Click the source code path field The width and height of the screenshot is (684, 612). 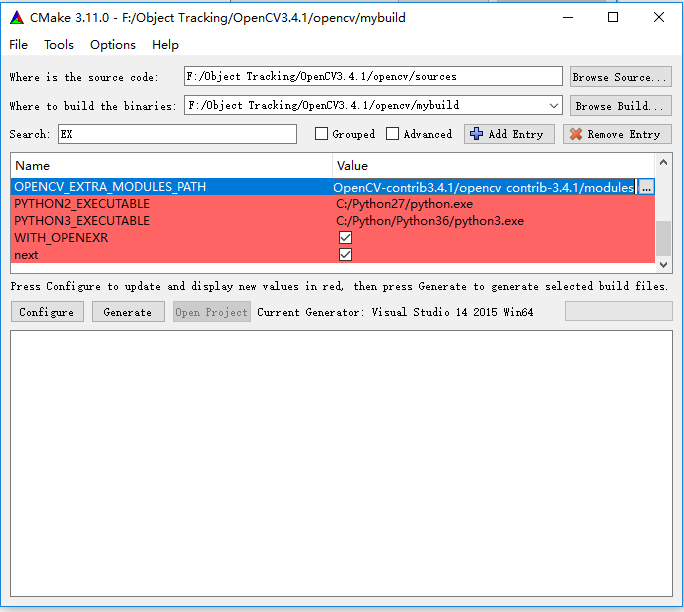[373, 76]
